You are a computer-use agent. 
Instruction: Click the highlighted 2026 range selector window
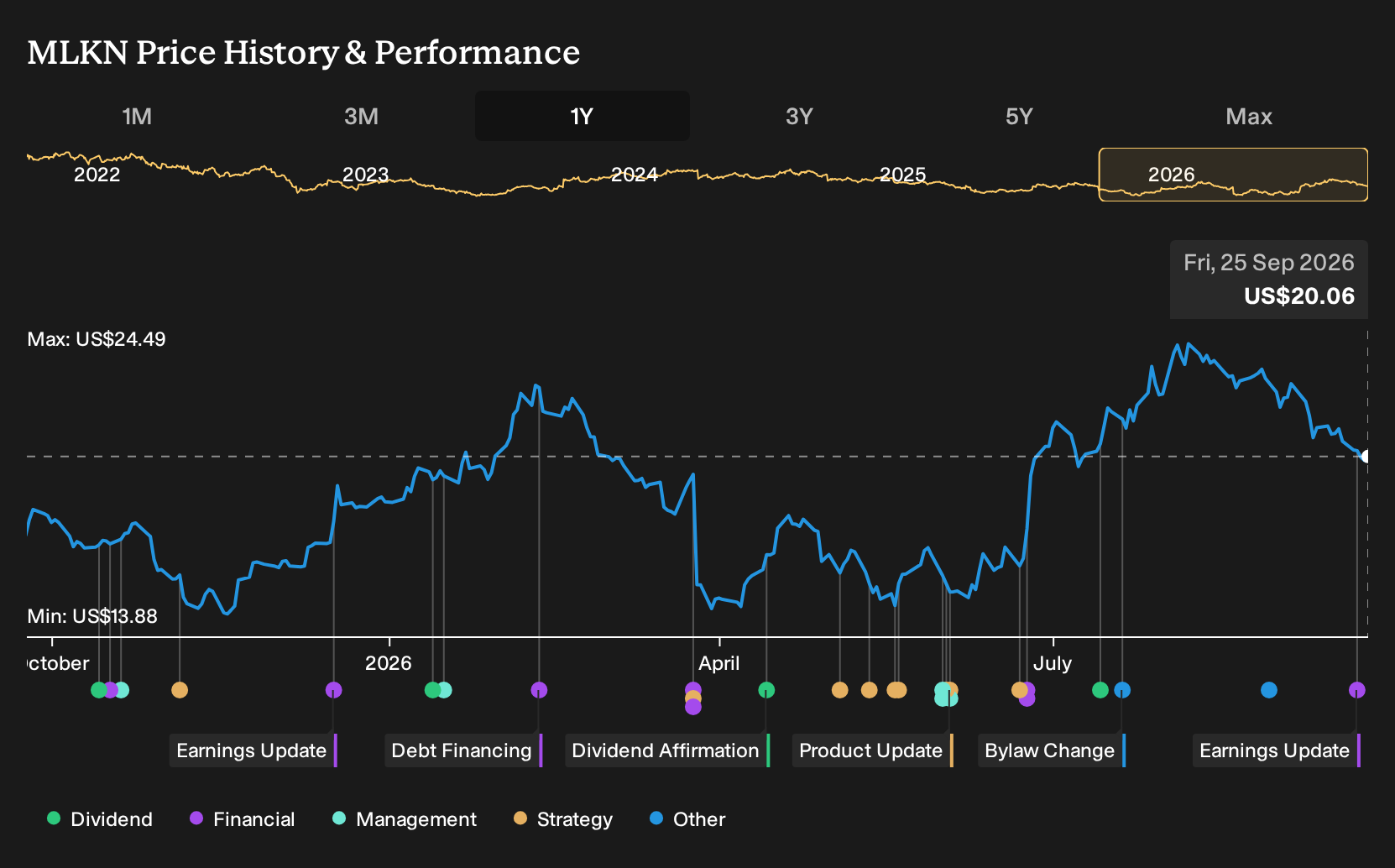click(1233, 175)
